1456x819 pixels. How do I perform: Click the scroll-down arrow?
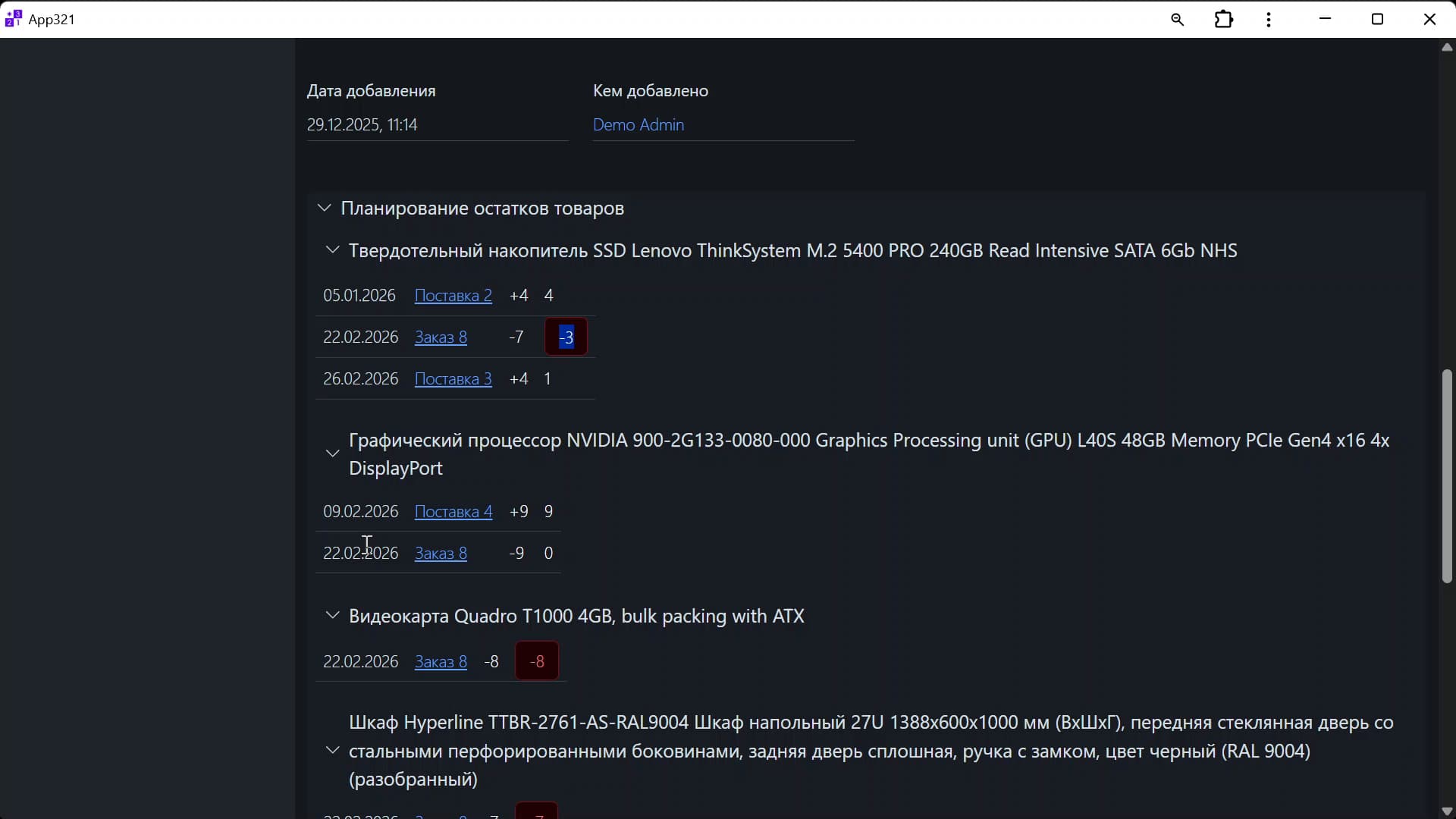point(1447,811)
